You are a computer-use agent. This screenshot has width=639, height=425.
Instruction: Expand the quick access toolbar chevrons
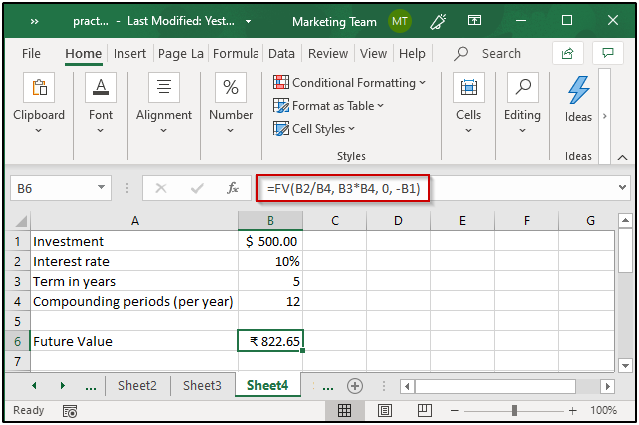[34, 21]
